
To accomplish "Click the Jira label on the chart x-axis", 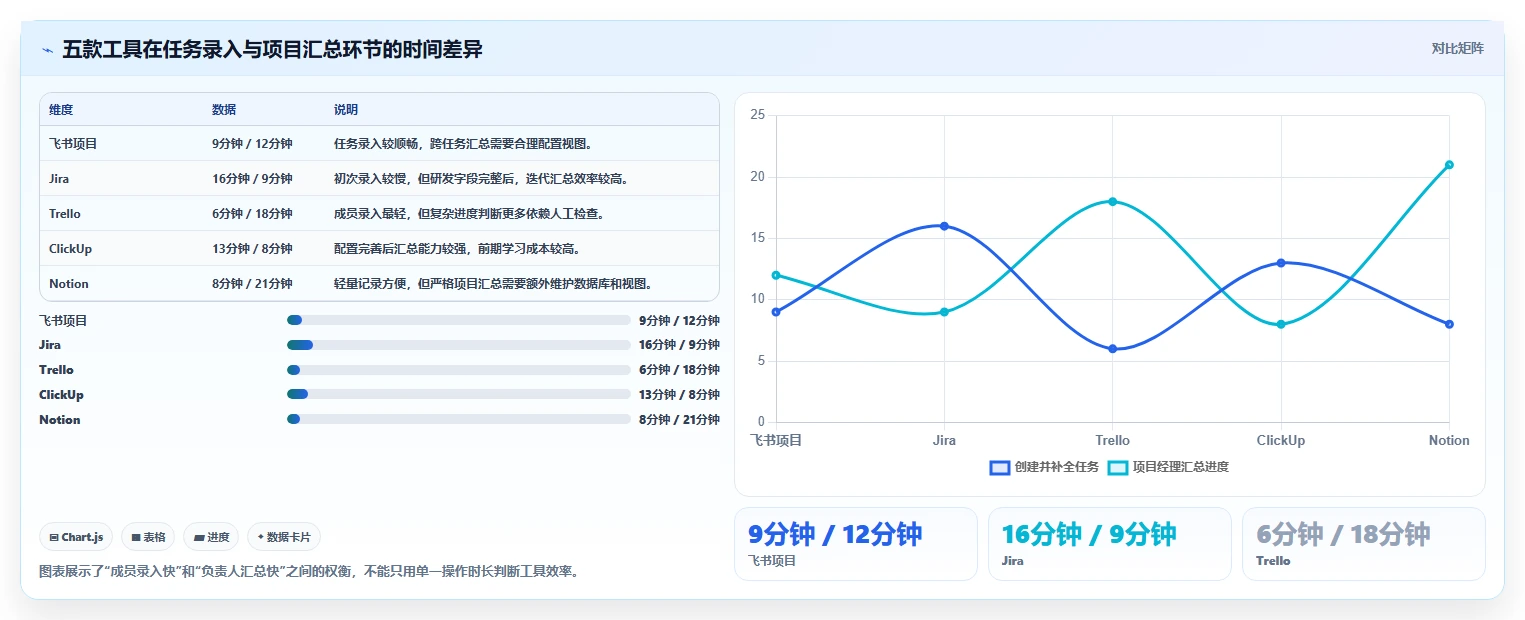I will 944,441.
